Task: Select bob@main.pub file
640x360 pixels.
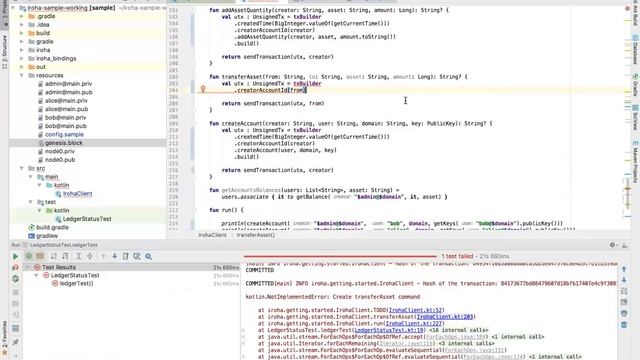Action: (65, 126)
